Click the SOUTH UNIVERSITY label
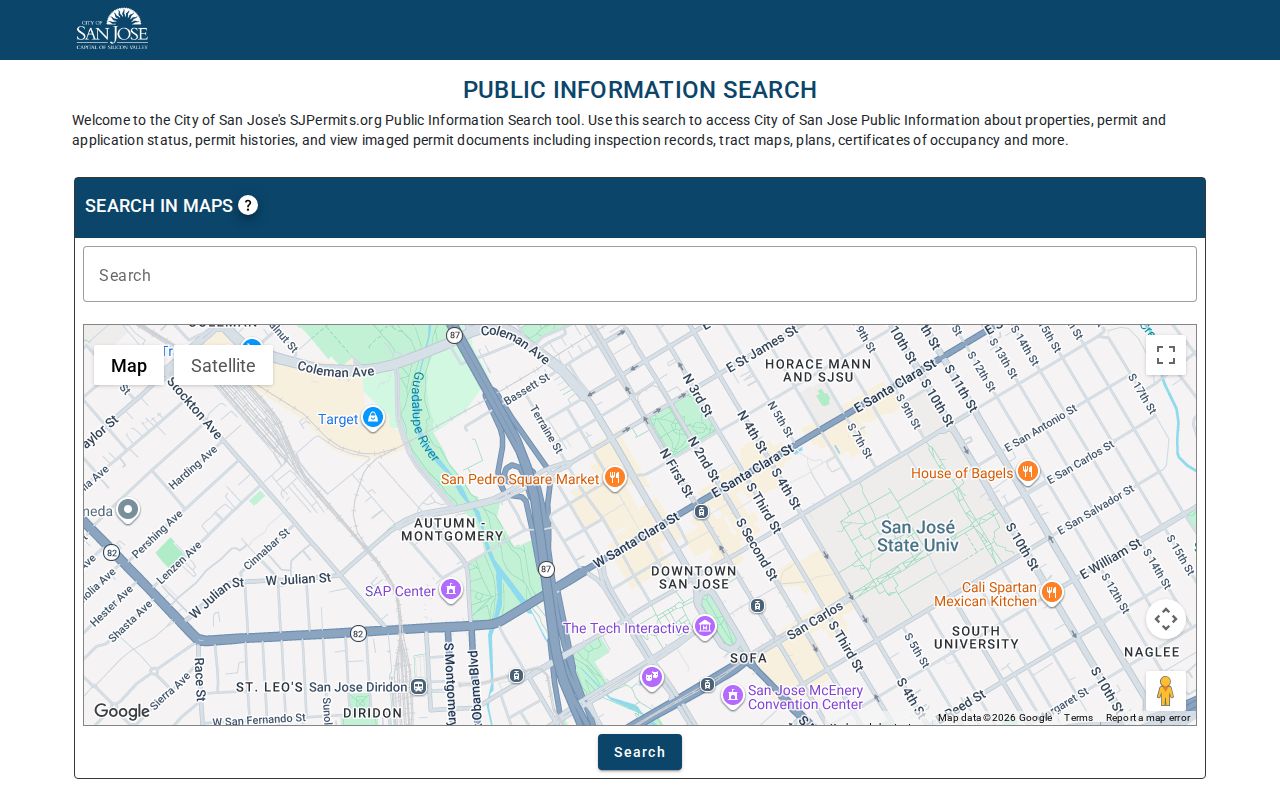Screen dimensions: 1280x800 [x=976, y=637]
